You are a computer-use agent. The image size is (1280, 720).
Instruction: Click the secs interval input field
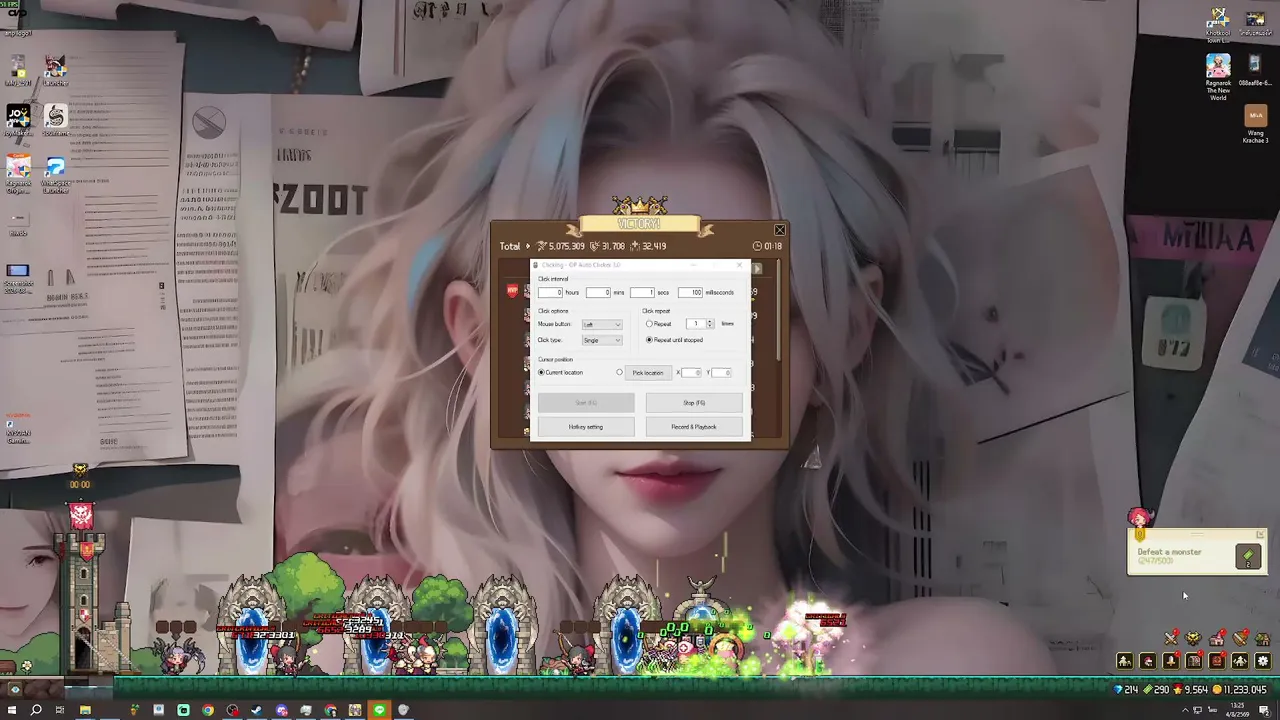(x=642, y=292)
